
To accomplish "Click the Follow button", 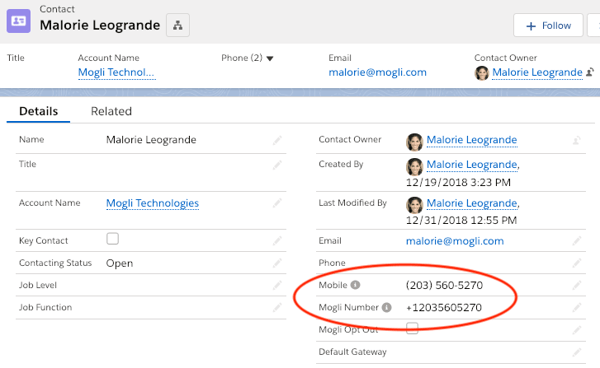I will (548, 25).
